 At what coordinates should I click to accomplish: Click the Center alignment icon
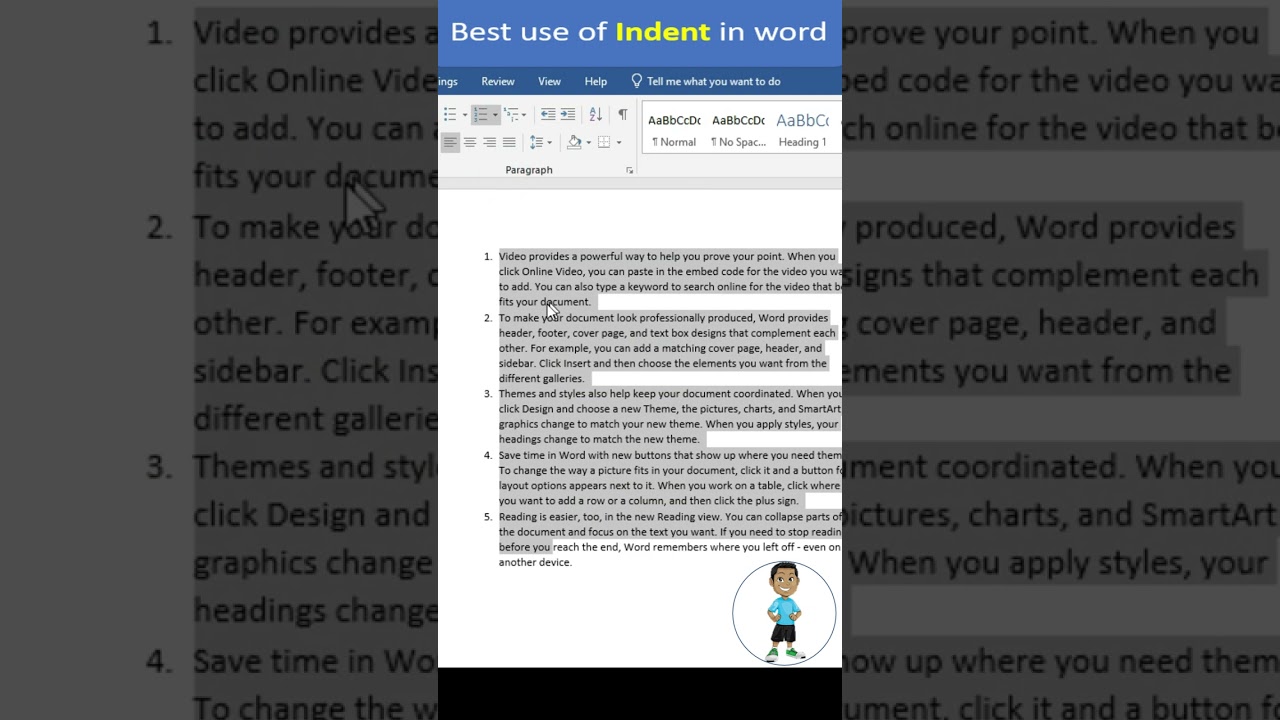coord(470,142)
